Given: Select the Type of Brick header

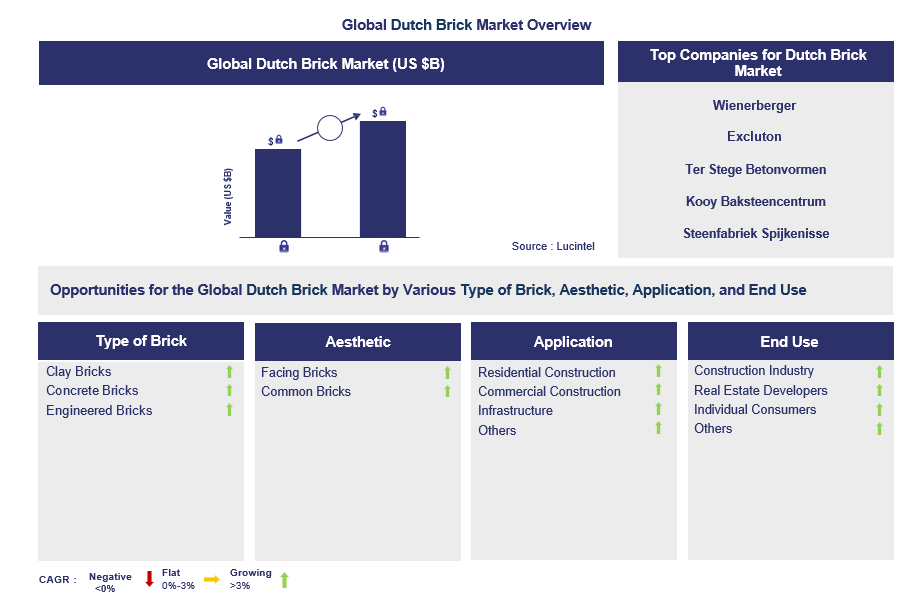Looking at the screenshot, I should click(x=141, y=341).
